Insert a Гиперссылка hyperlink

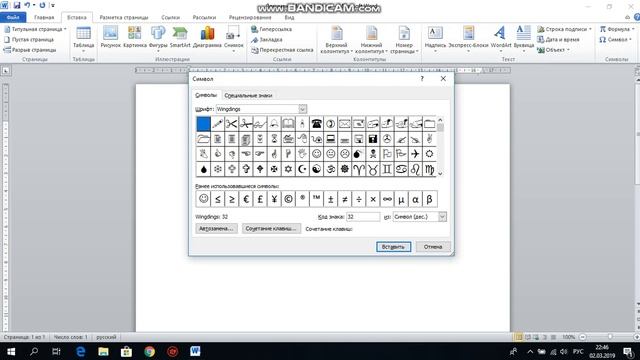[271, 29]
